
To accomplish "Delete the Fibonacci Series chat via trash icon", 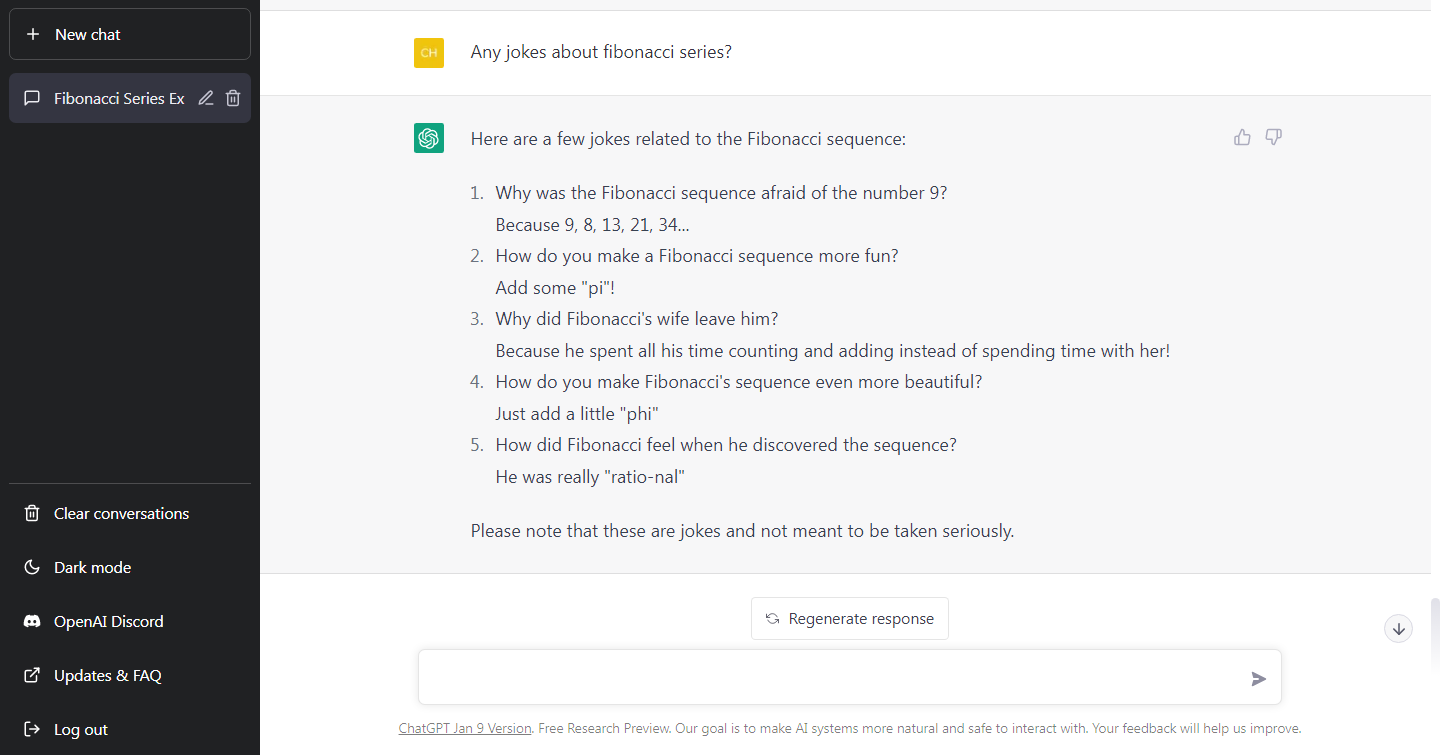I will (233, 98).
